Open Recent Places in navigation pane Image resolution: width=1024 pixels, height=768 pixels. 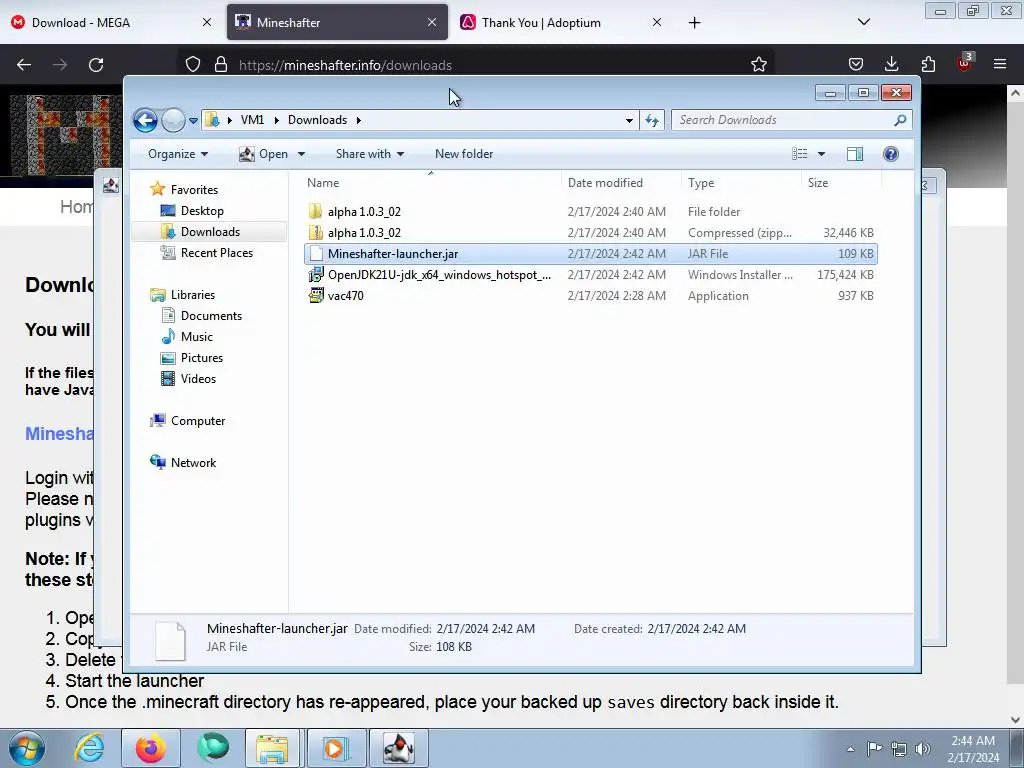click(x=216, y=253)
